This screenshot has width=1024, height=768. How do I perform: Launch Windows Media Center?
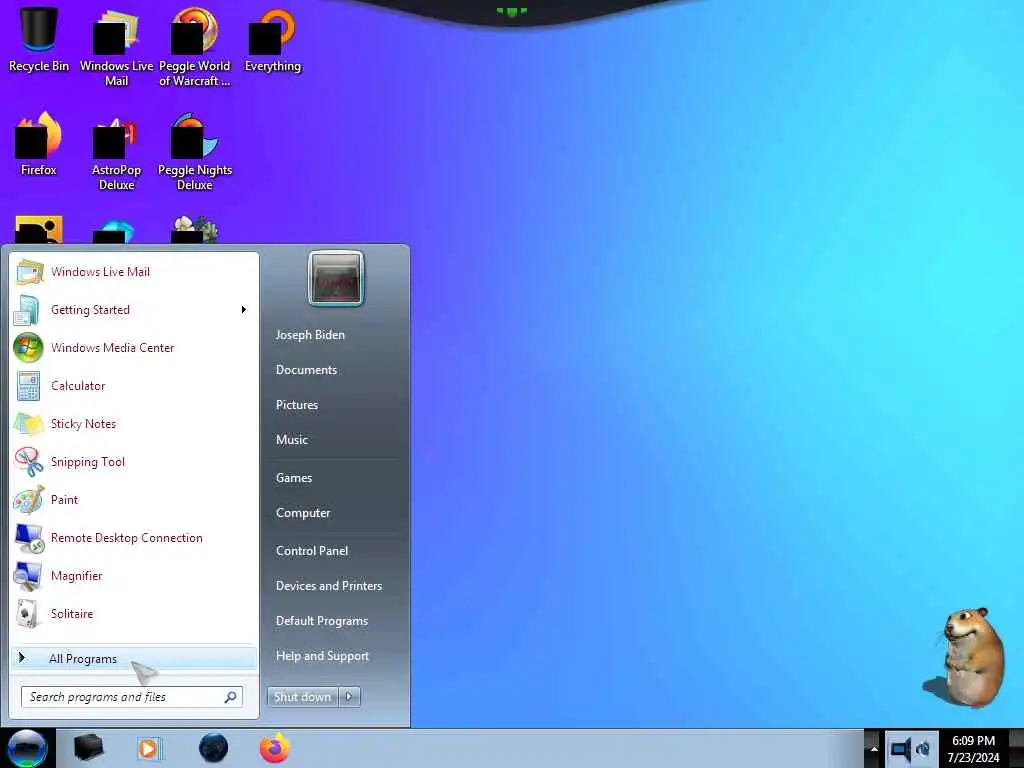134,347
